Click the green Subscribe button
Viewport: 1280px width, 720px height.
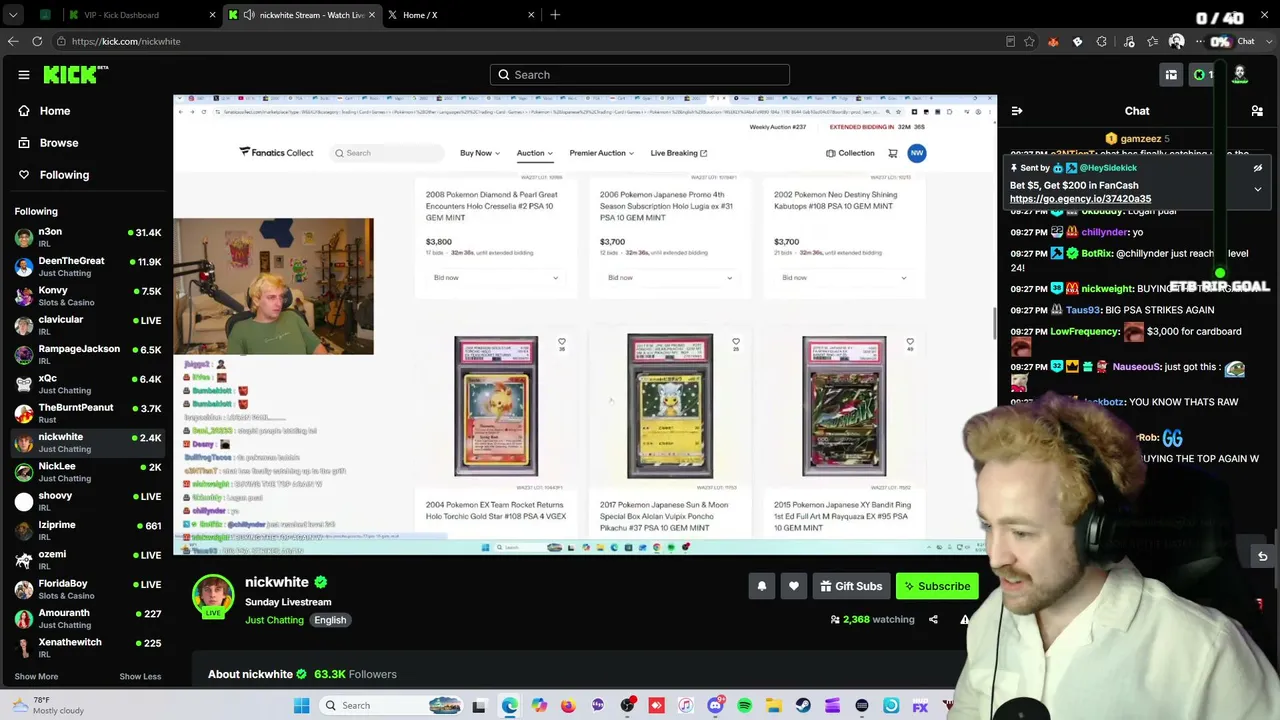(x=937, y=586)
